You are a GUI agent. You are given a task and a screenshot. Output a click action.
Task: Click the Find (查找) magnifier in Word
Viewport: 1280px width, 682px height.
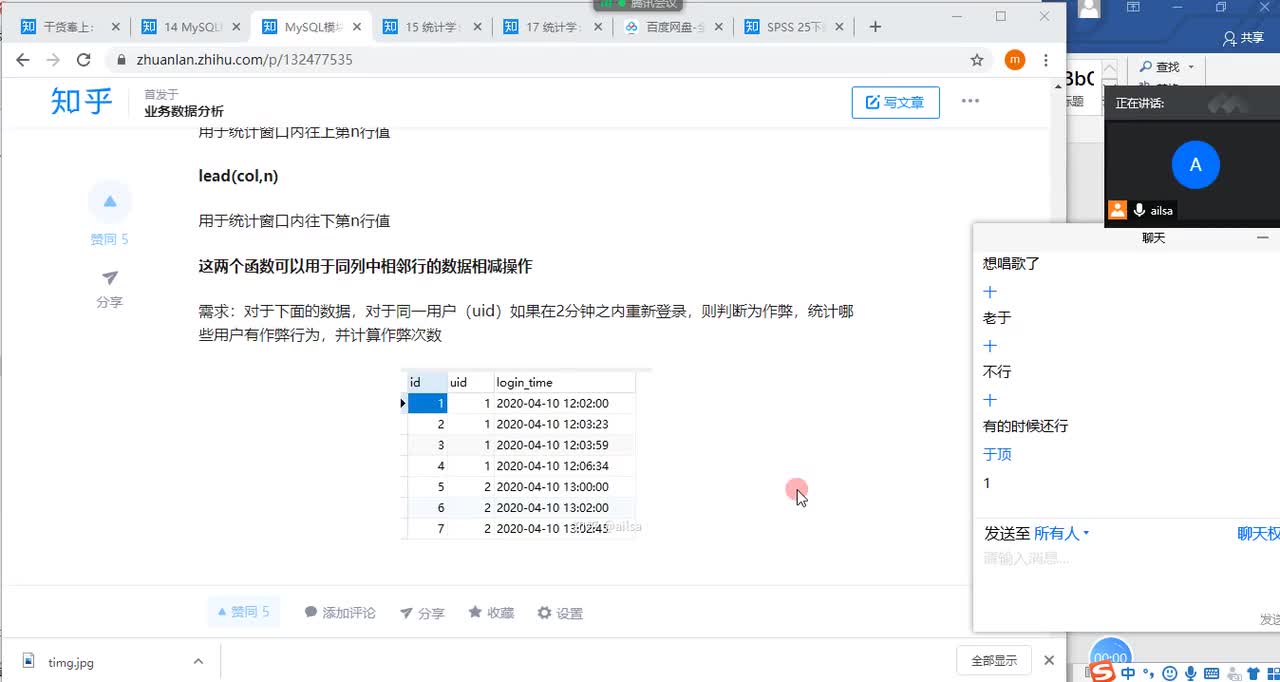point(1146,66)
